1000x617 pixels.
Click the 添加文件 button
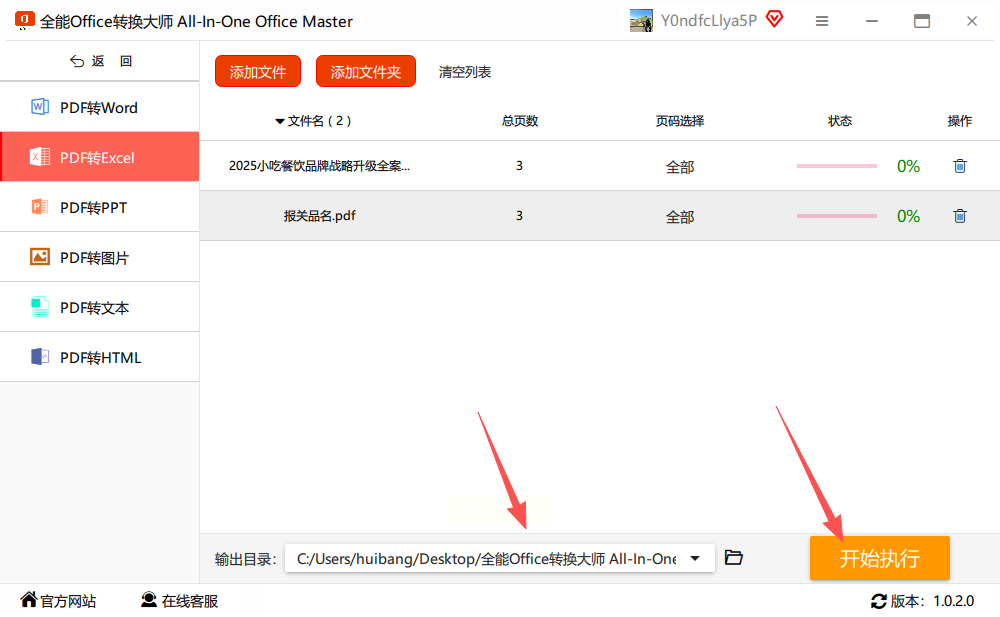[258, 71]
